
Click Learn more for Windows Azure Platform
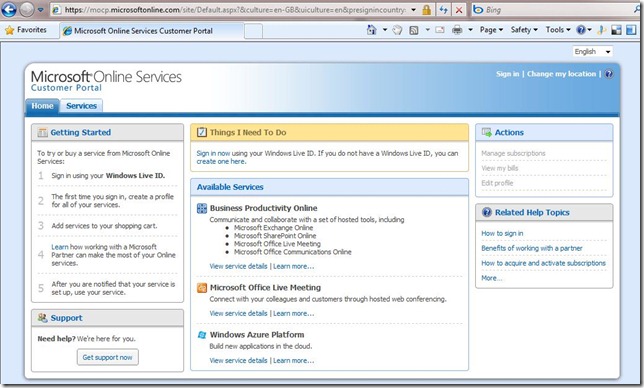(294, 360)
